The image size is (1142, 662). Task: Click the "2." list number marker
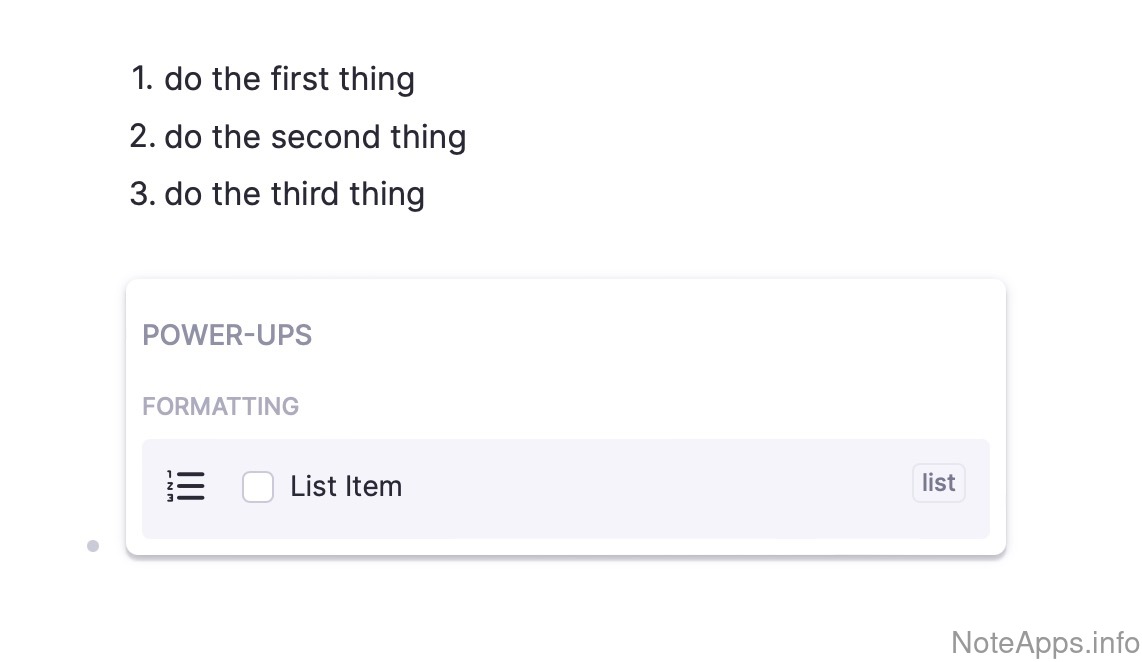point(142,137)
